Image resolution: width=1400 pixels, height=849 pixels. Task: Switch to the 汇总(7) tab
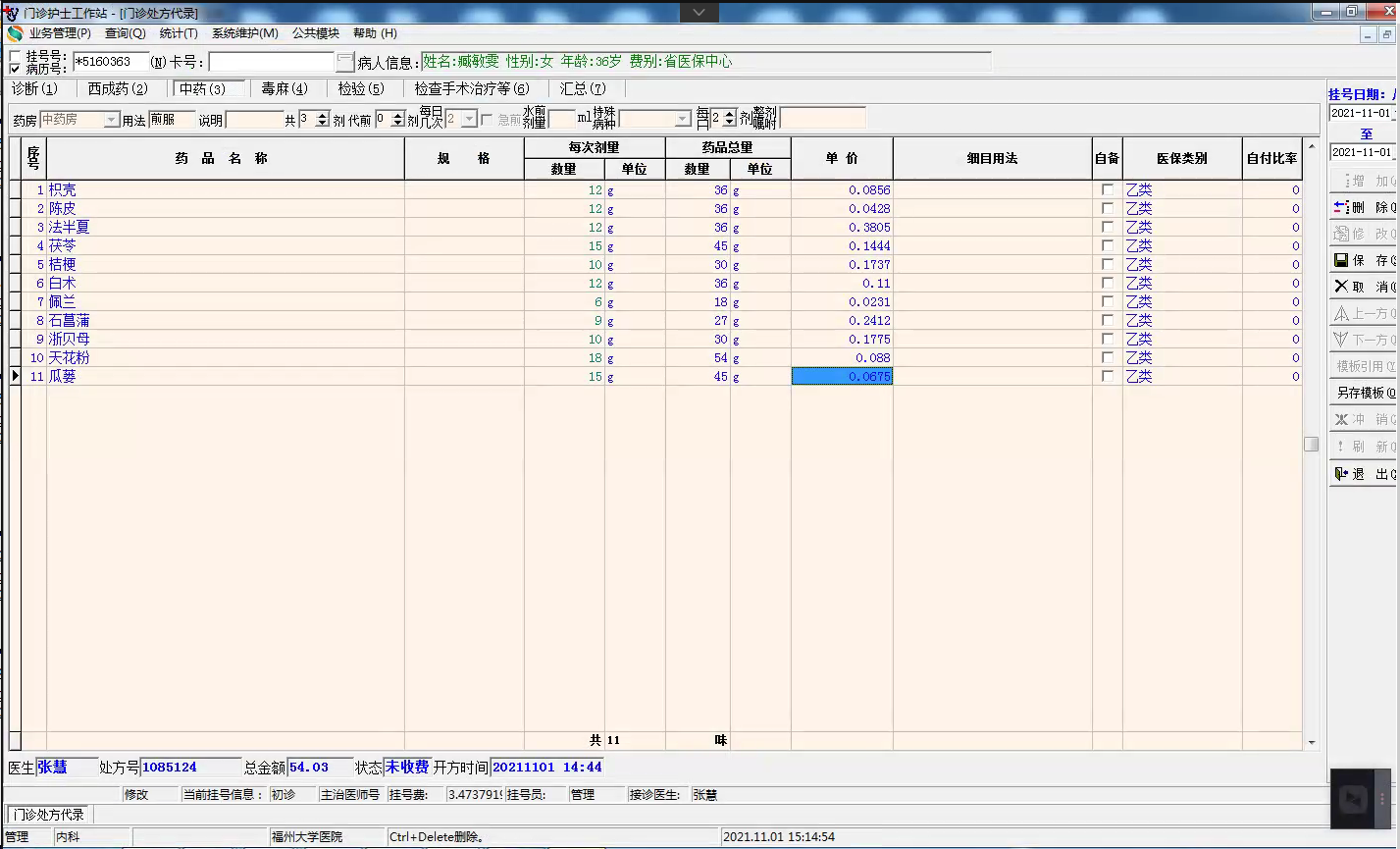pyautogui.click(x=583, y=89)
